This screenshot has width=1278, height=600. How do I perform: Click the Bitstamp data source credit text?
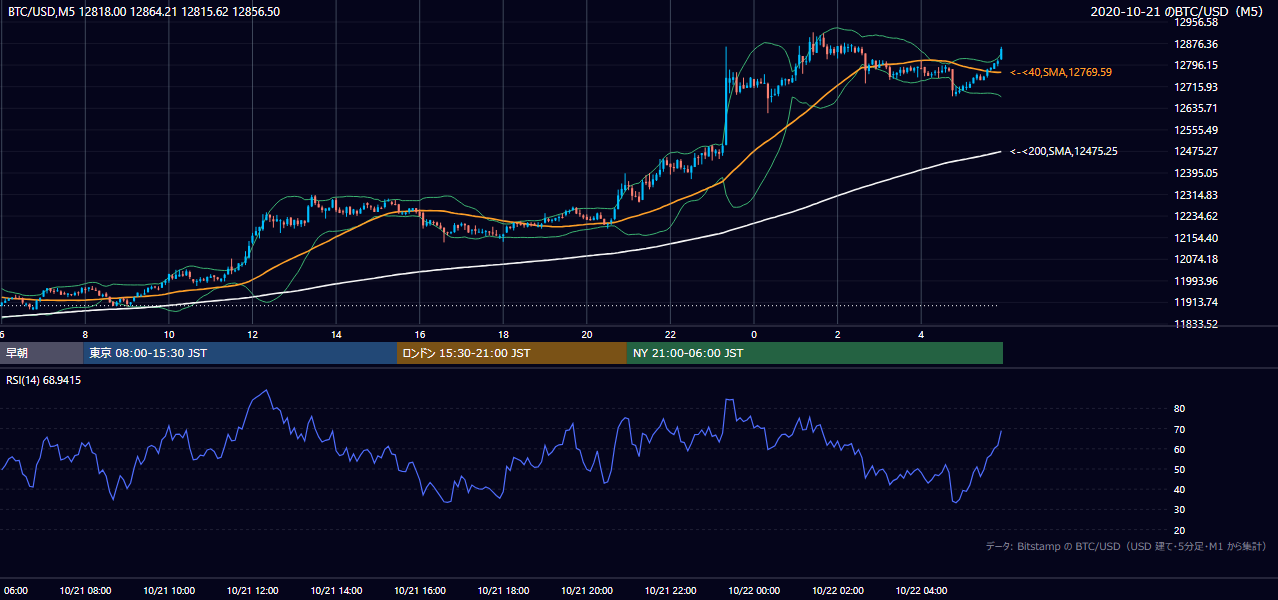[1126, 546]
